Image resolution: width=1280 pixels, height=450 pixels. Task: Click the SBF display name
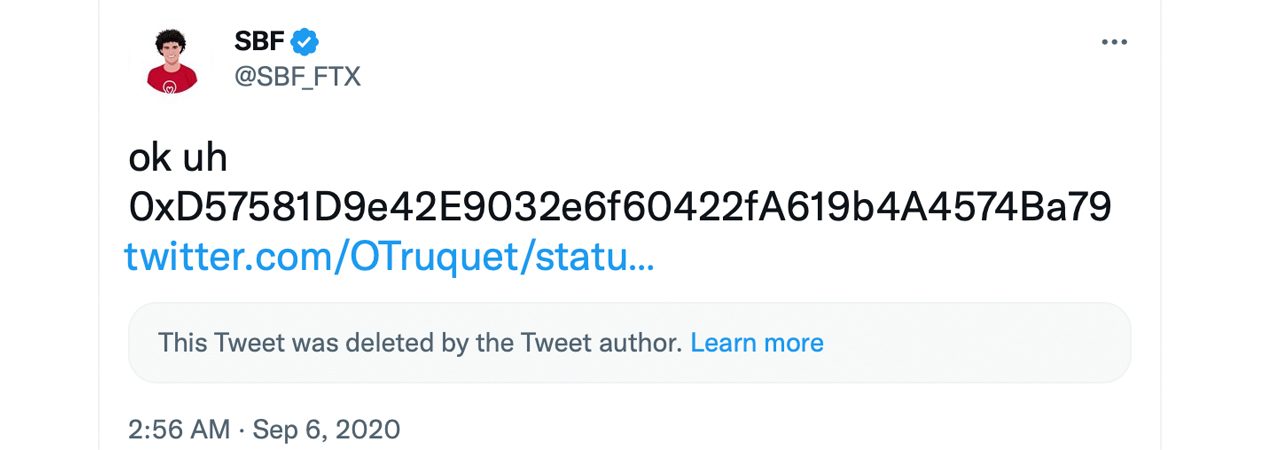pos(259,42)
